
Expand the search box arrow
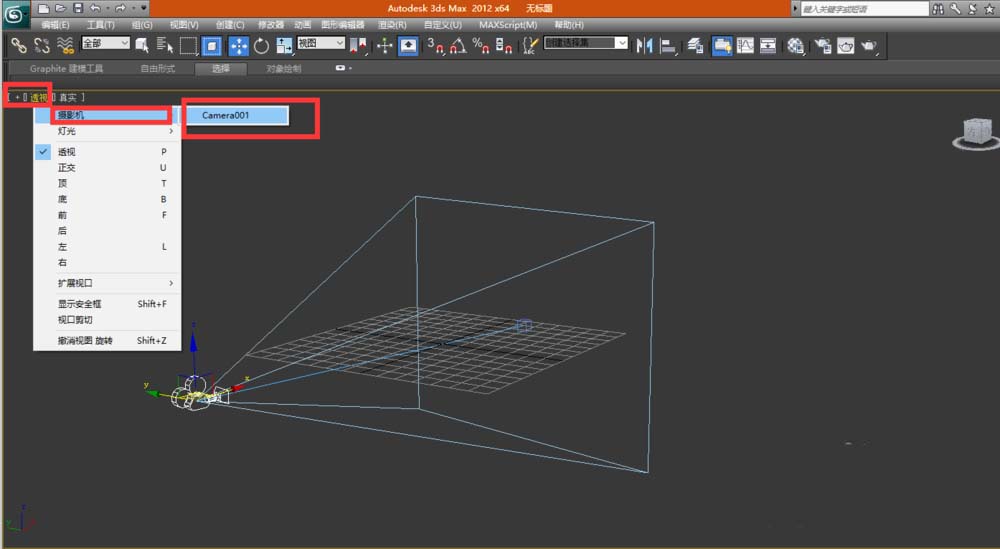(795, 8)
